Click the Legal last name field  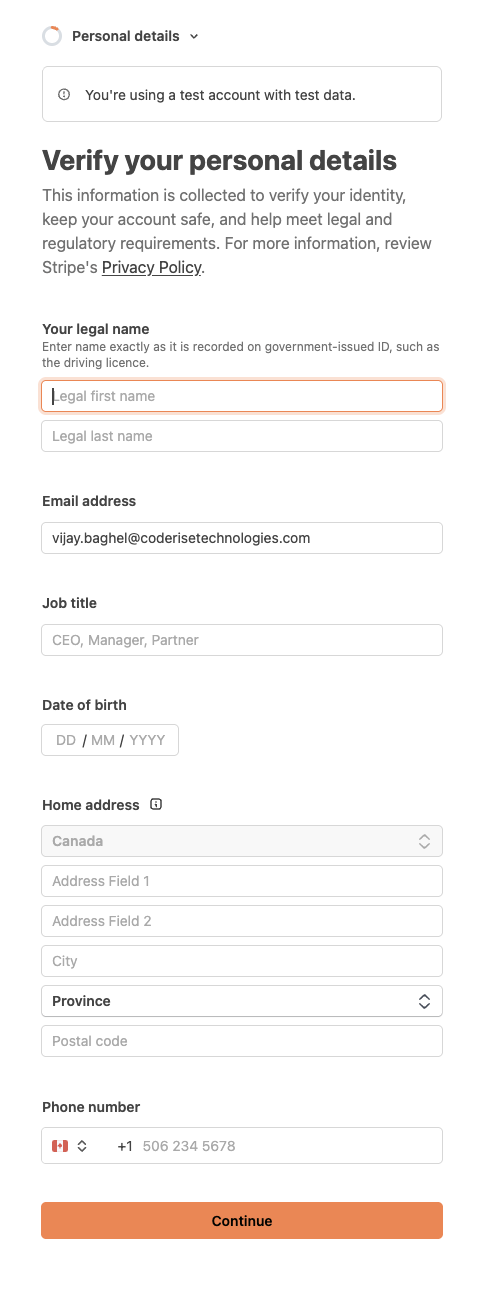tap(242, 436)
